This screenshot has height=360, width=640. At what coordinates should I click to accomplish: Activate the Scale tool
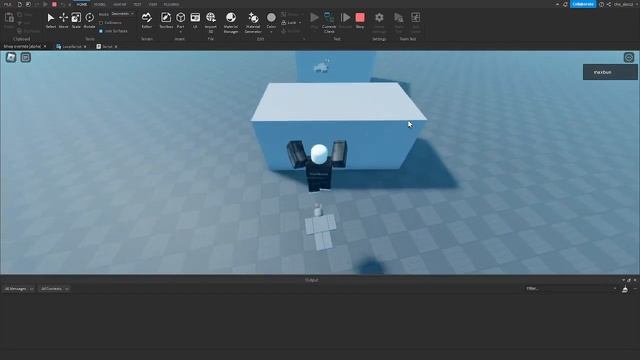(x=76, y=20)
